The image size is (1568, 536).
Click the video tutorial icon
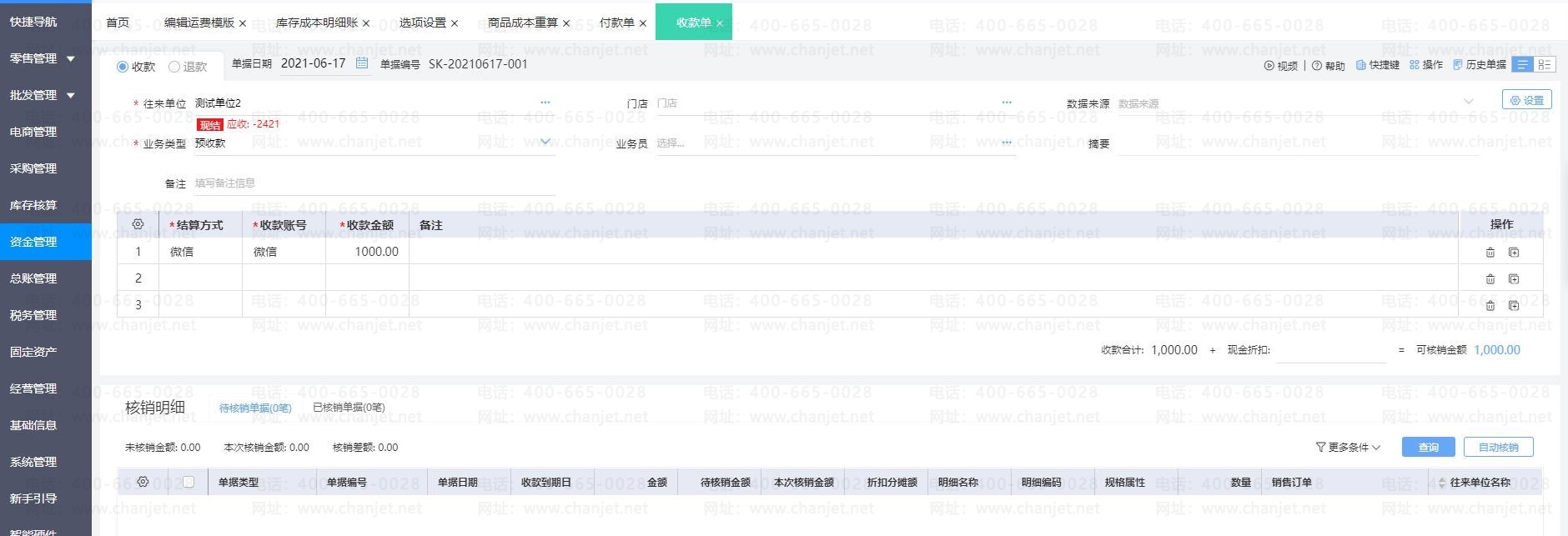tap(1269, 65)
